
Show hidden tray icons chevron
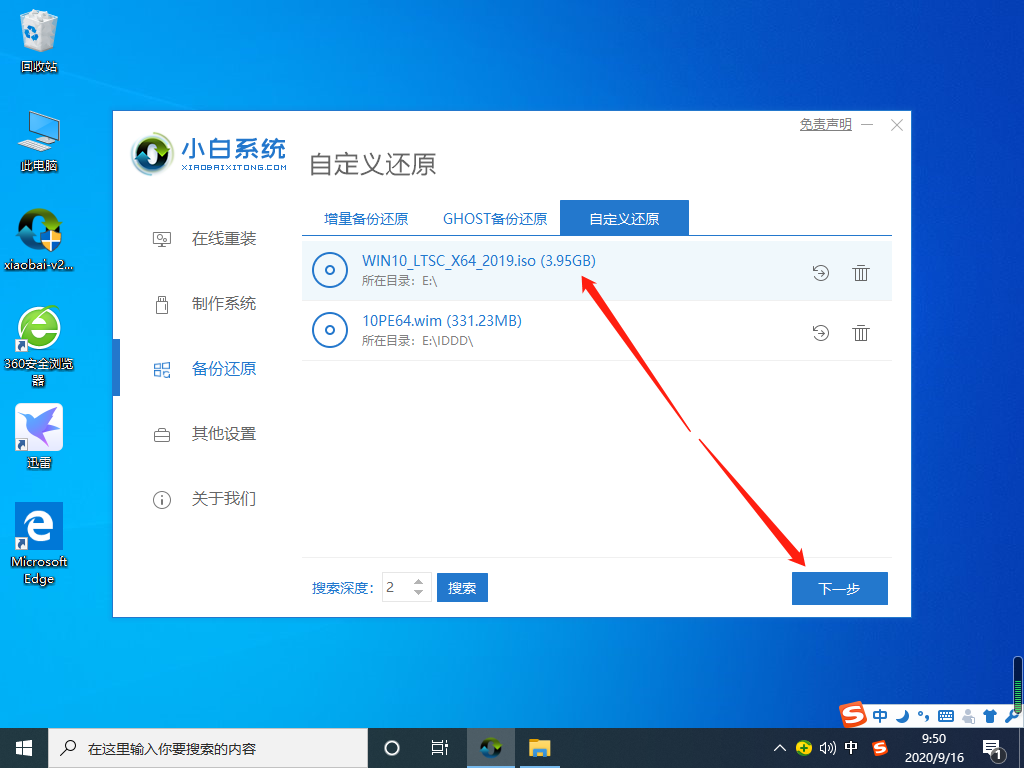coord(779,748)
